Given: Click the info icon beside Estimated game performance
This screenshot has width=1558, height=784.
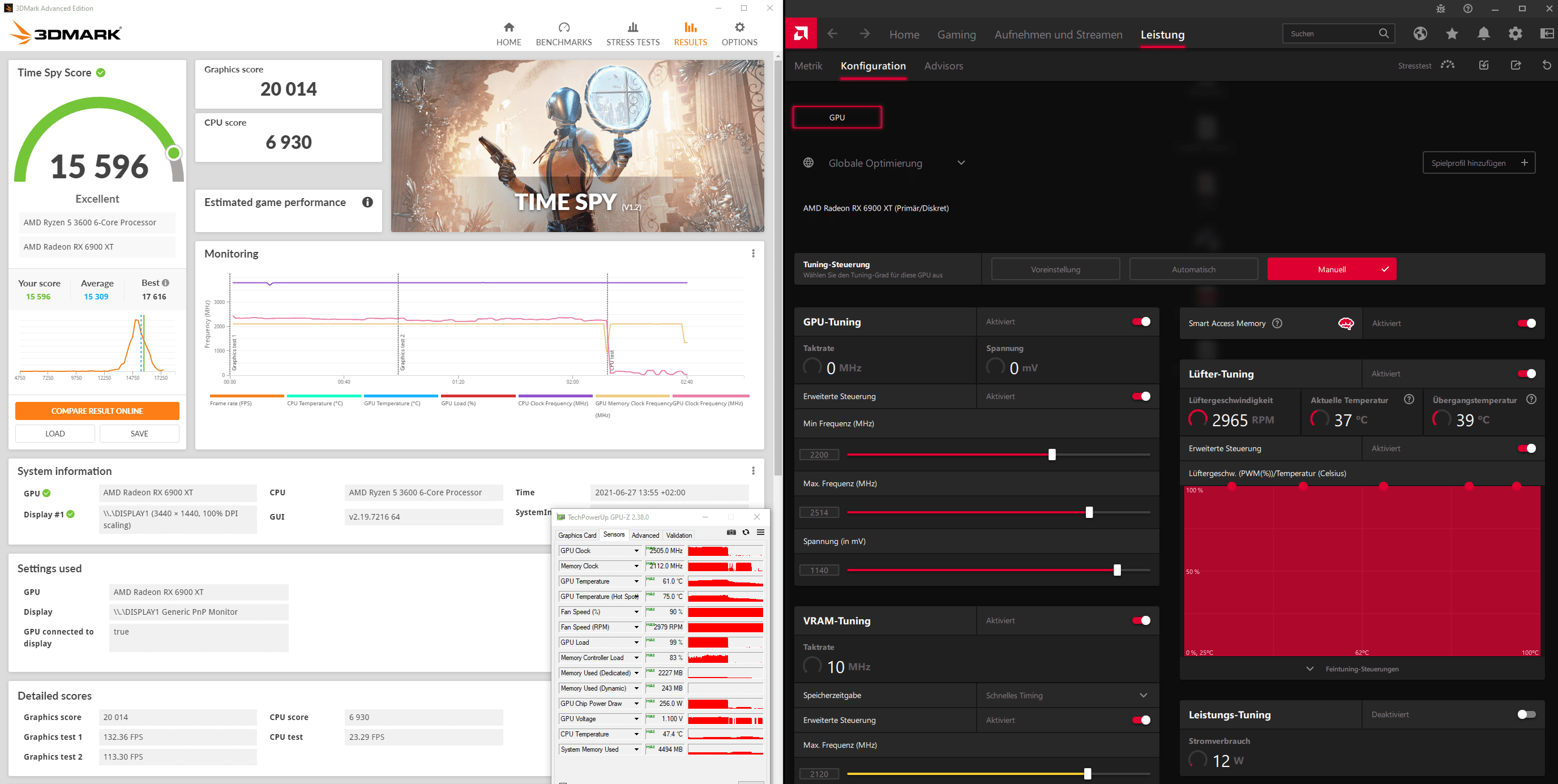Looking at the screenshot, I should pos(367,202).
